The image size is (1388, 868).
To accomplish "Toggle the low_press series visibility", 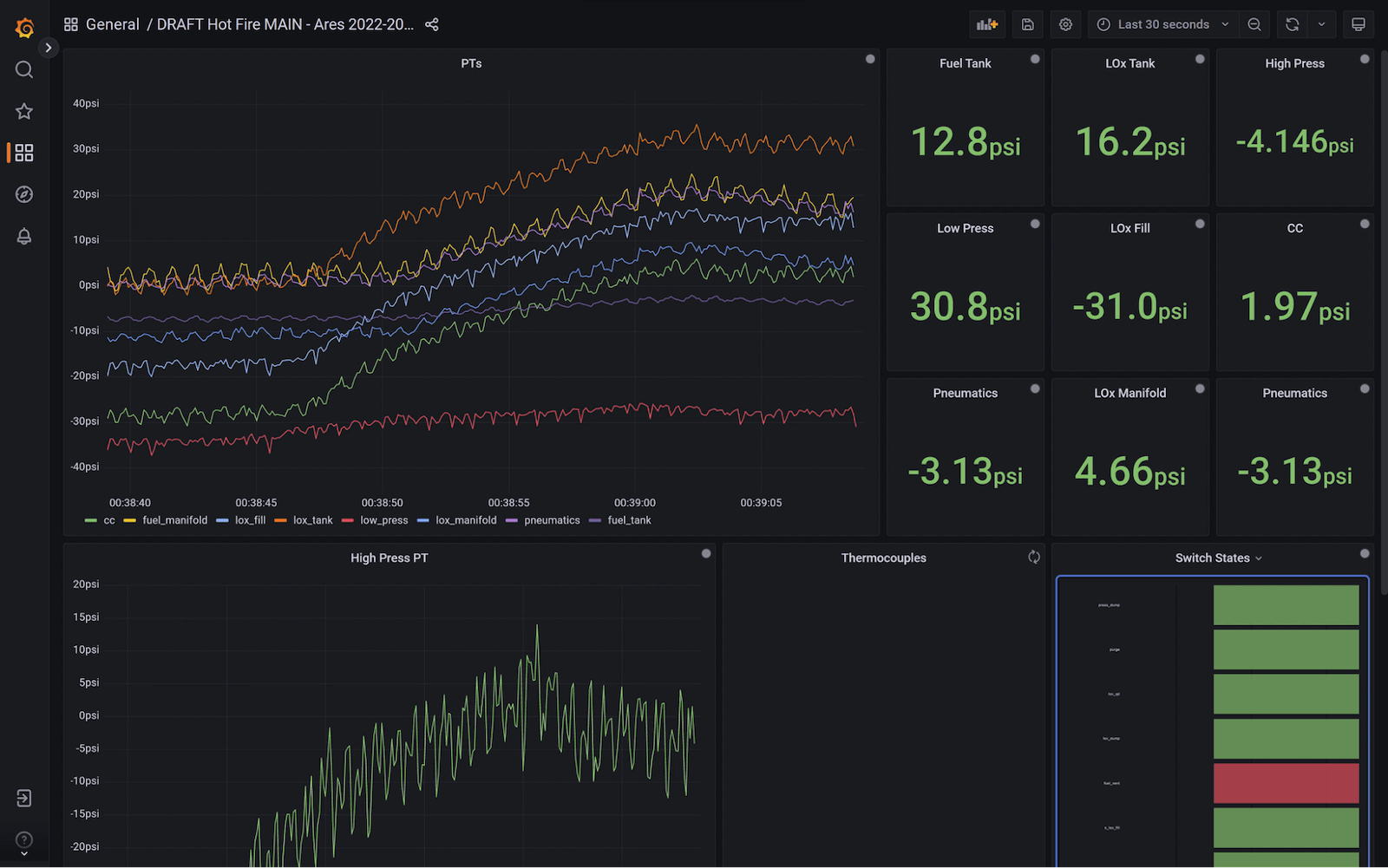I will (x=383, y=520).
